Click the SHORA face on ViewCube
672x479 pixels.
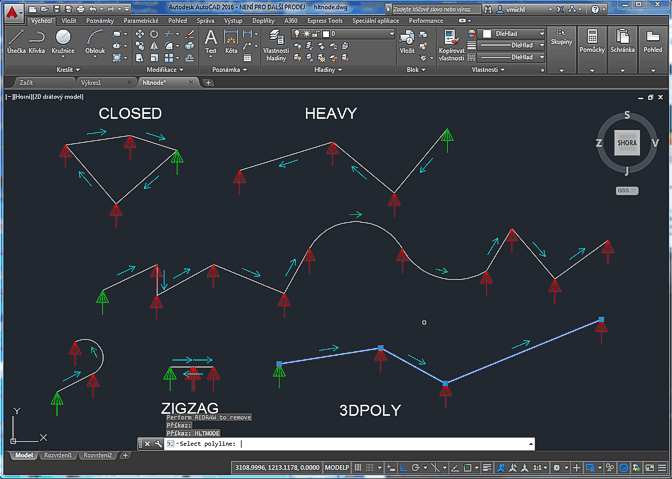[627, 143]
